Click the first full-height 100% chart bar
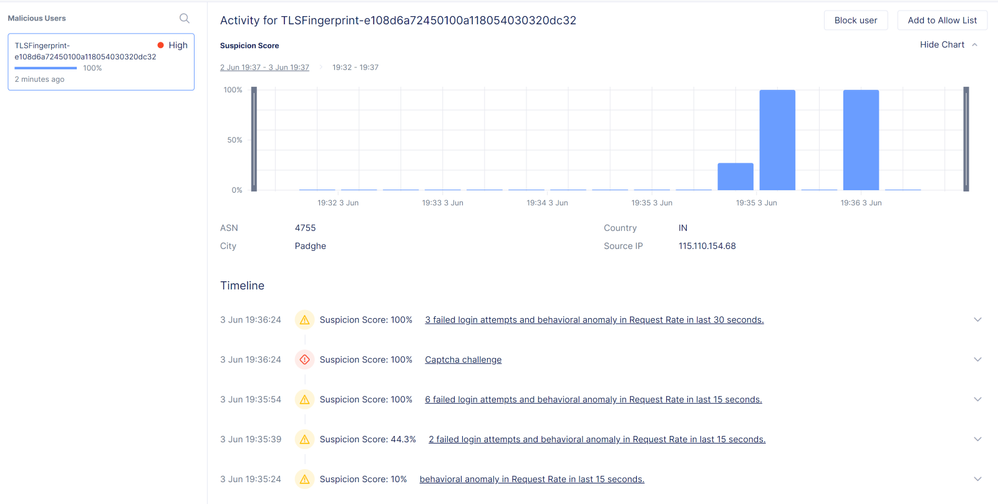This screenshot has height=504, width=998. coord(777,140)
